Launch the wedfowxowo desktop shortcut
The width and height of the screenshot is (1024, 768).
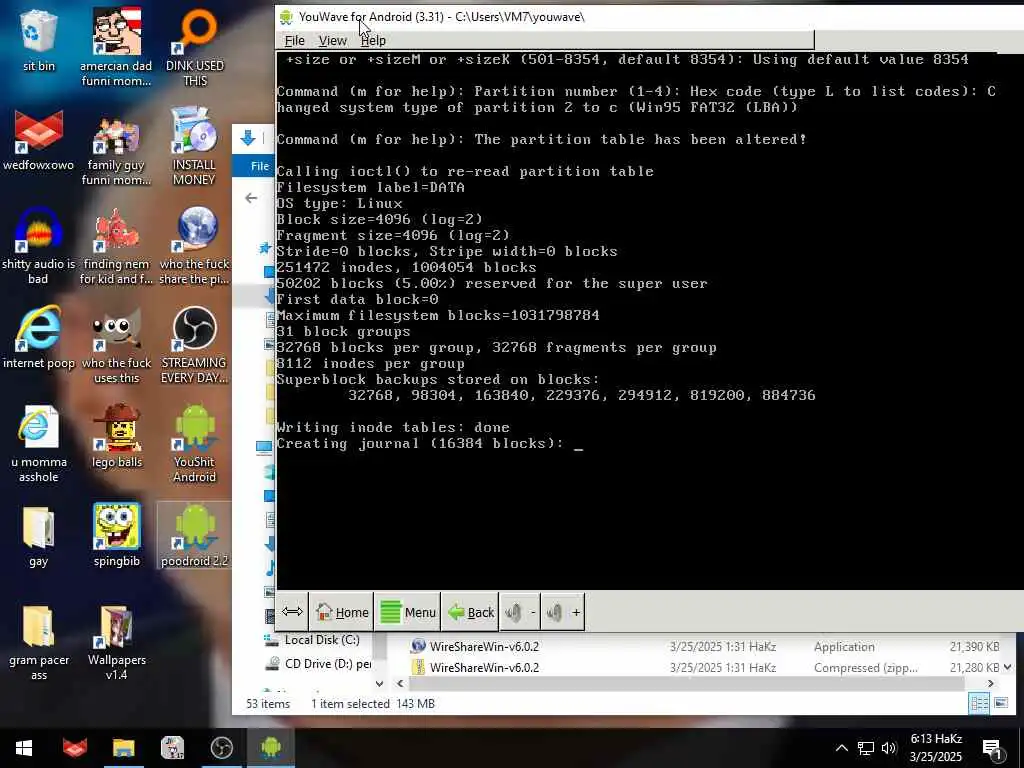click(39, 140)
